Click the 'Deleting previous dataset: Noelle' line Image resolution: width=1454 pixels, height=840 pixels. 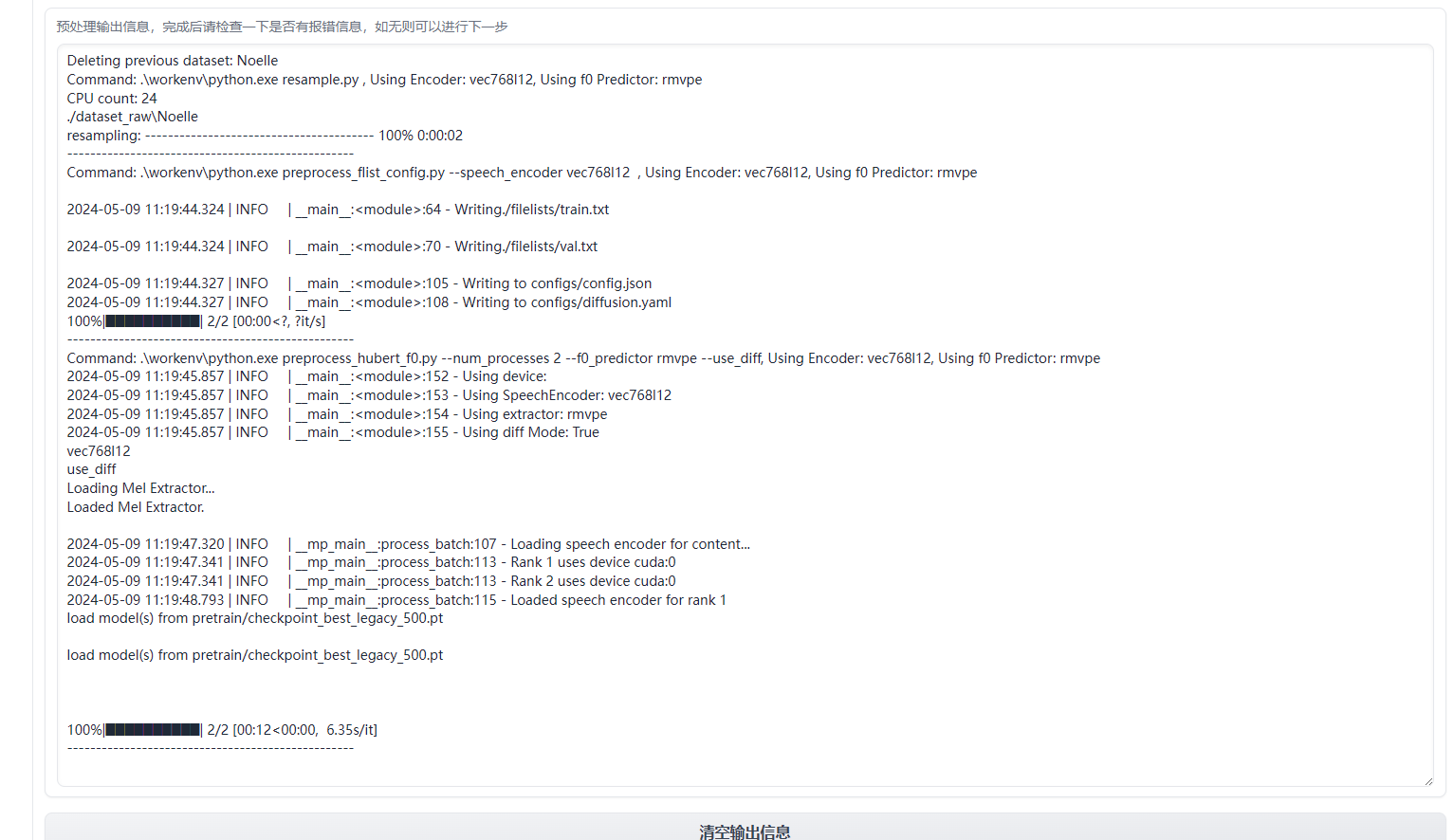pos(173,61)
